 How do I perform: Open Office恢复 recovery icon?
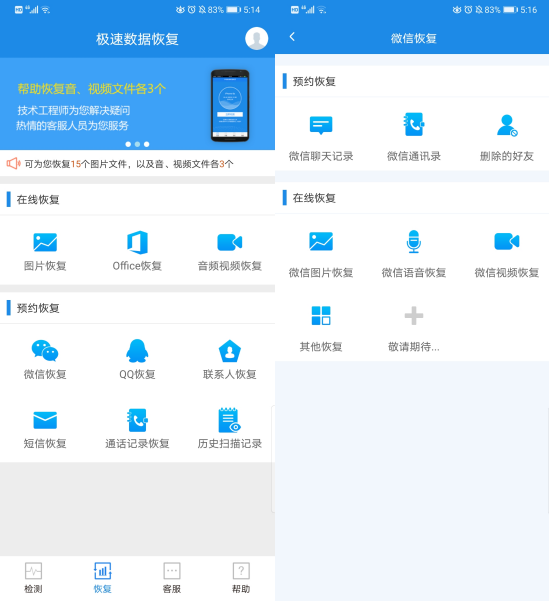(x=137, y=242)
